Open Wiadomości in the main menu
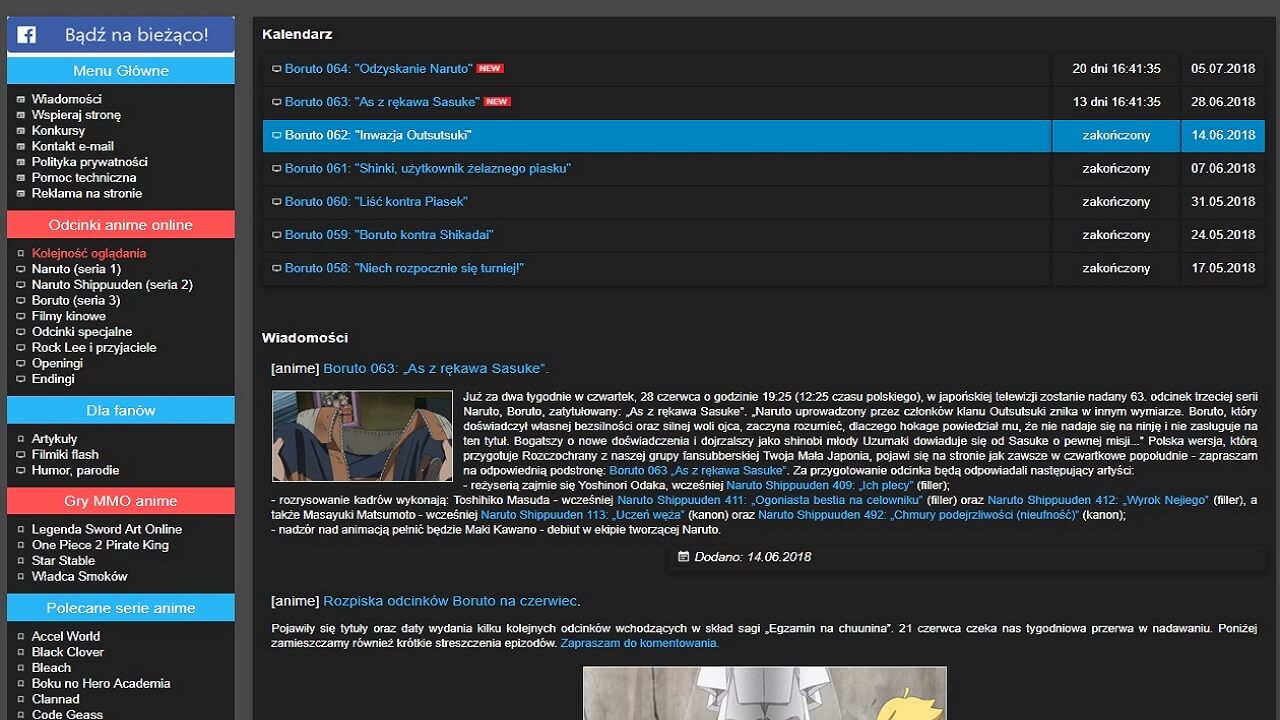The width and height of the screenshot is (1280, 720). pyautogui.click(x=66, y=99)
